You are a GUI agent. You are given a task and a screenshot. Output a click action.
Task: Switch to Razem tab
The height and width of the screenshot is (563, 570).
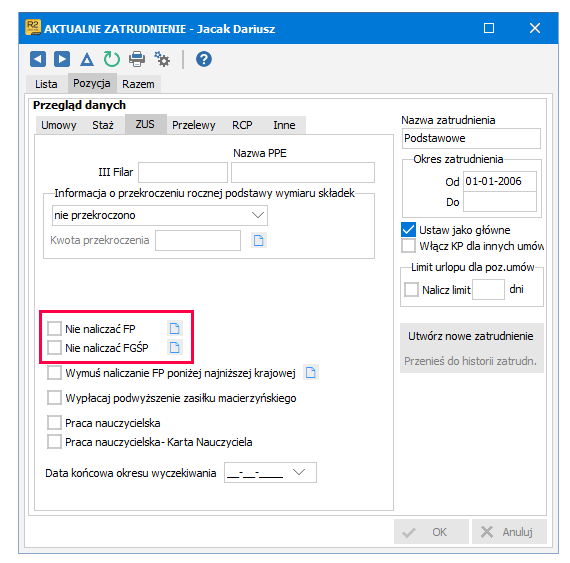[138, 84]
